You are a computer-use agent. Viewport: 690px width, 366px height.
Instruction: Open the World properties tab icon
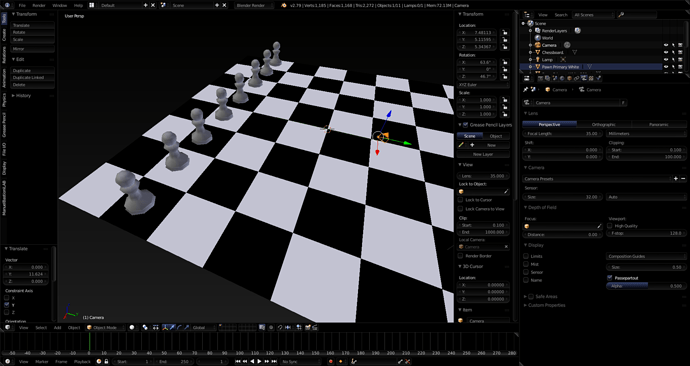pyautogui.click(x=562, y=78)
